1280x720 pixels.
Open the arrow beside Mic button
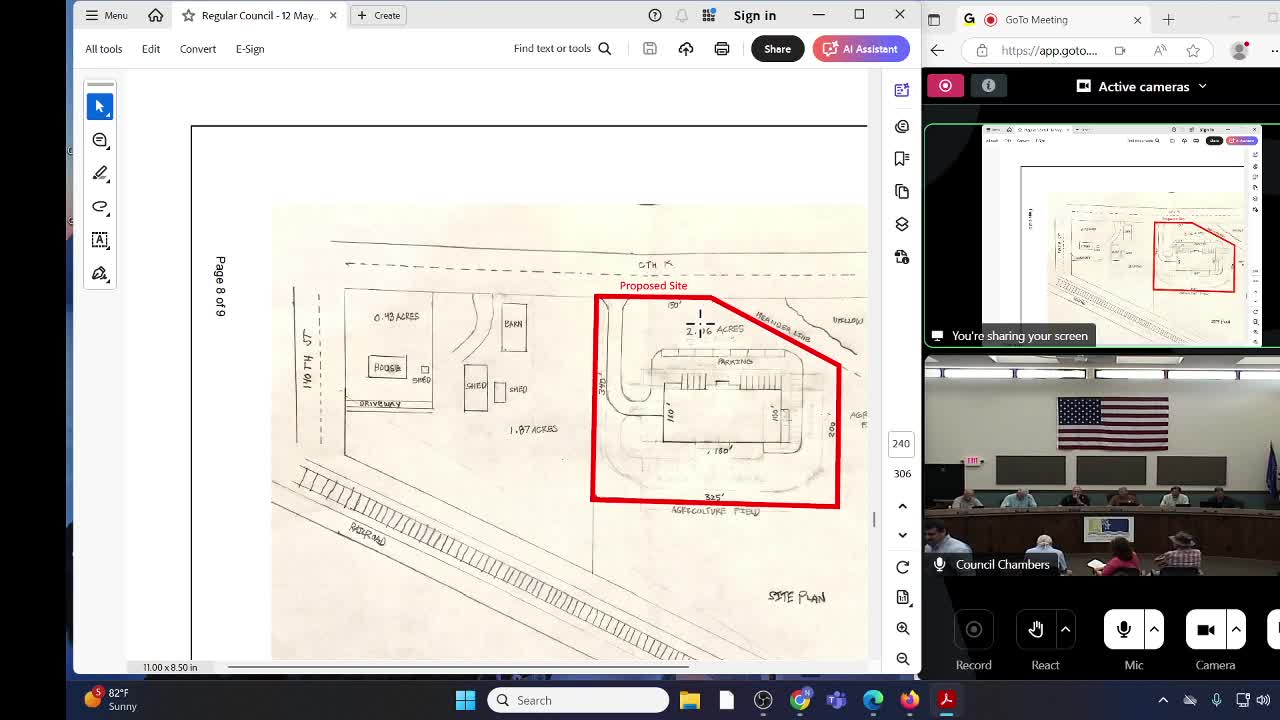point(1154,629)
